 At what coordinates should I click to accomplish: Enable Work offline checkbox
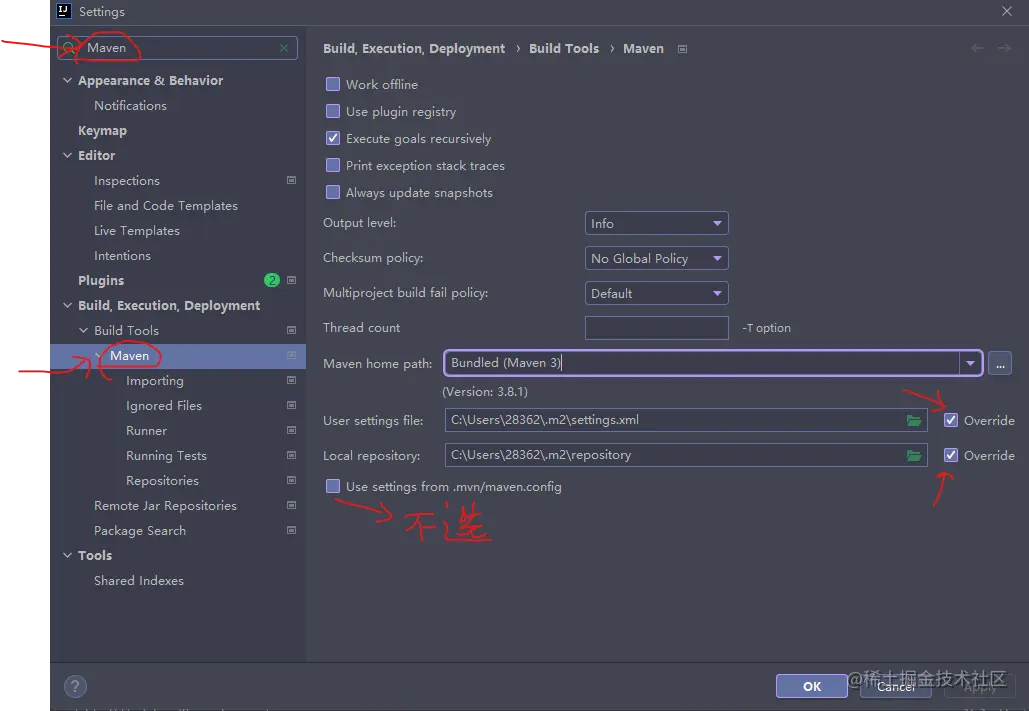coord(333,84)
